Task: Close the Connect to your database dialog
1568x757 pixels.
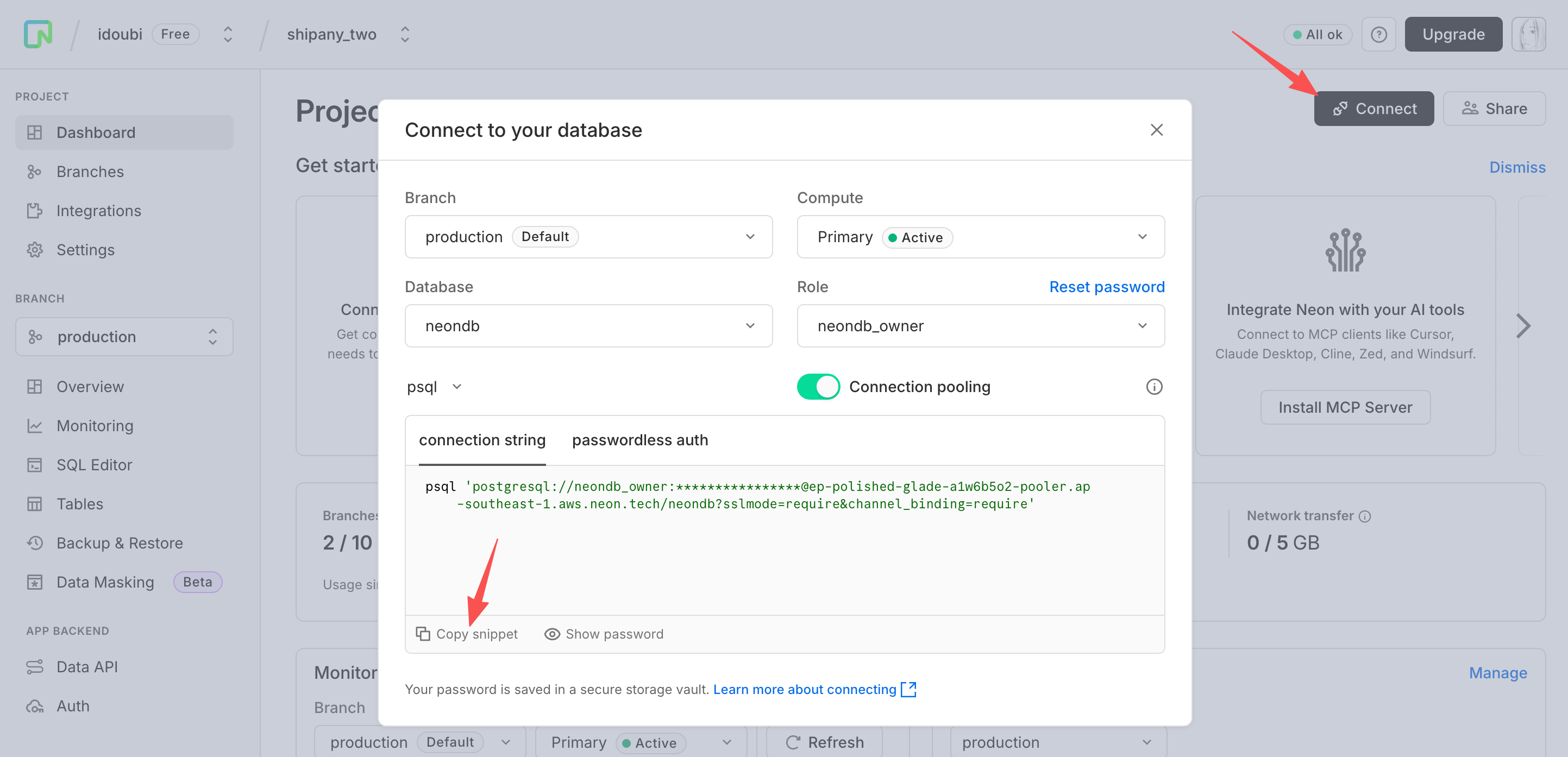Action: tap(1156, 130)
